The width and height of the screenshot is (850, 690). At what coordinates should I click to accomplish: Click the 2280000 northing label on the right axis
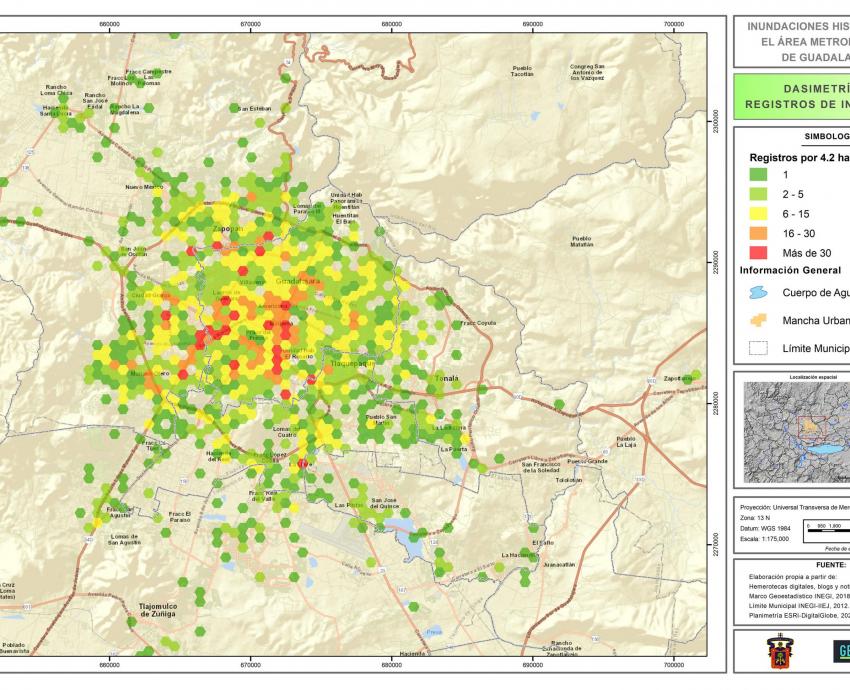pyautogui.click(x=717, y=404)
